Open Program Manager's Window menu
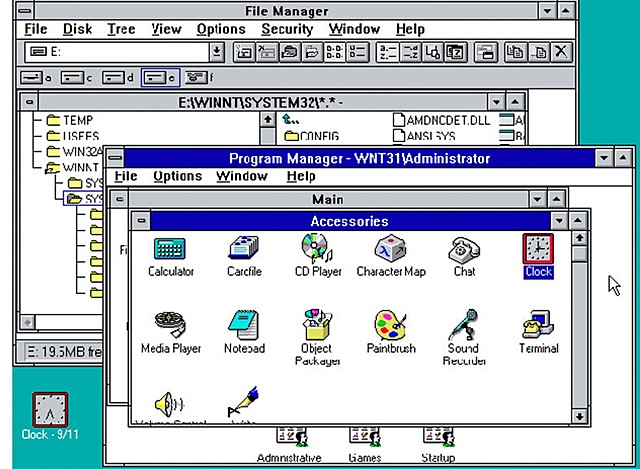640x469 pixels. 242,176
